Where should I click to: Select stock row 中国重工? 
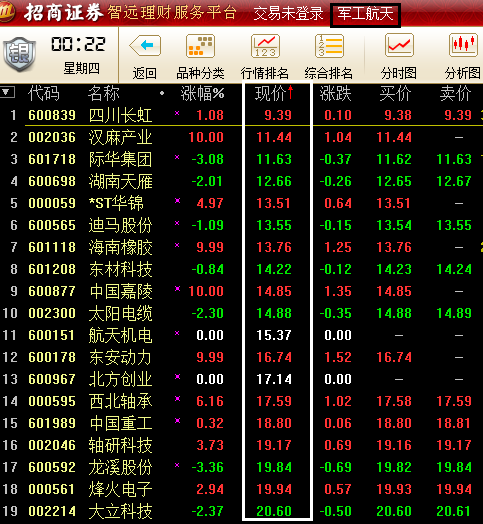point(241,423)
